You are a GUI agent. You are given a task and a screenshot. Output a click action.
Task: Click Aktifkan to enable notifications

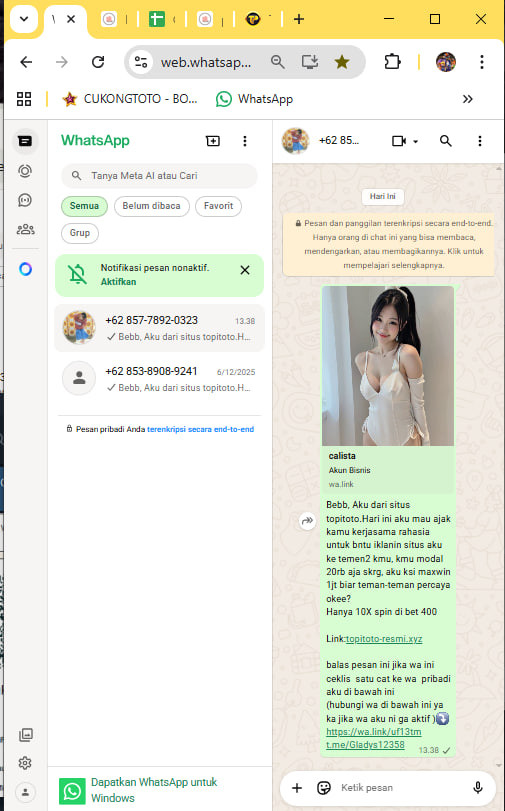(118, 282)
